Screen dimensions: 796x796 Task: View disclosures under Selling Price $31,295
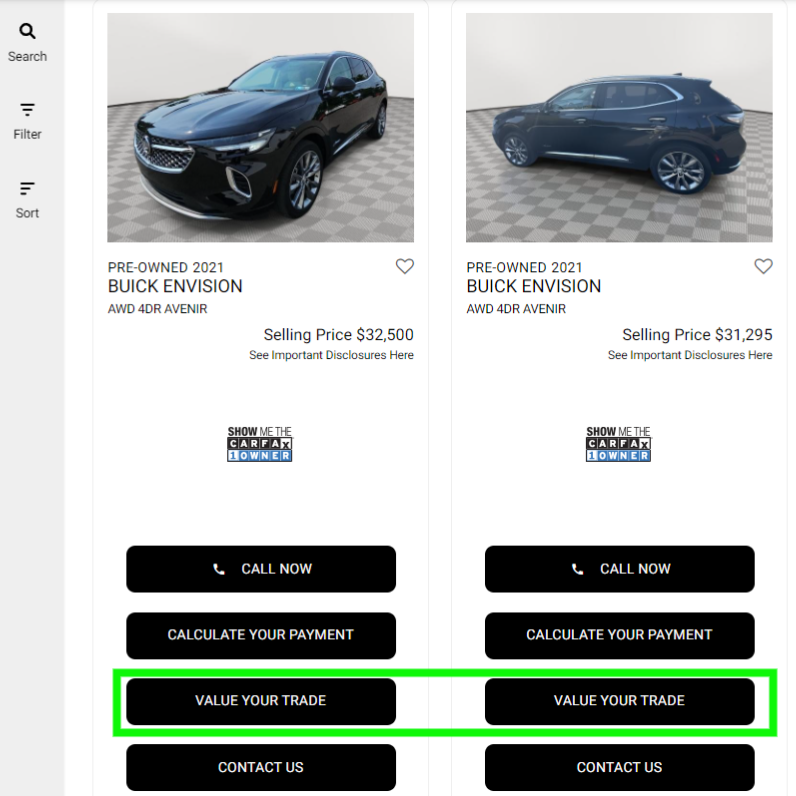[690, 355]
